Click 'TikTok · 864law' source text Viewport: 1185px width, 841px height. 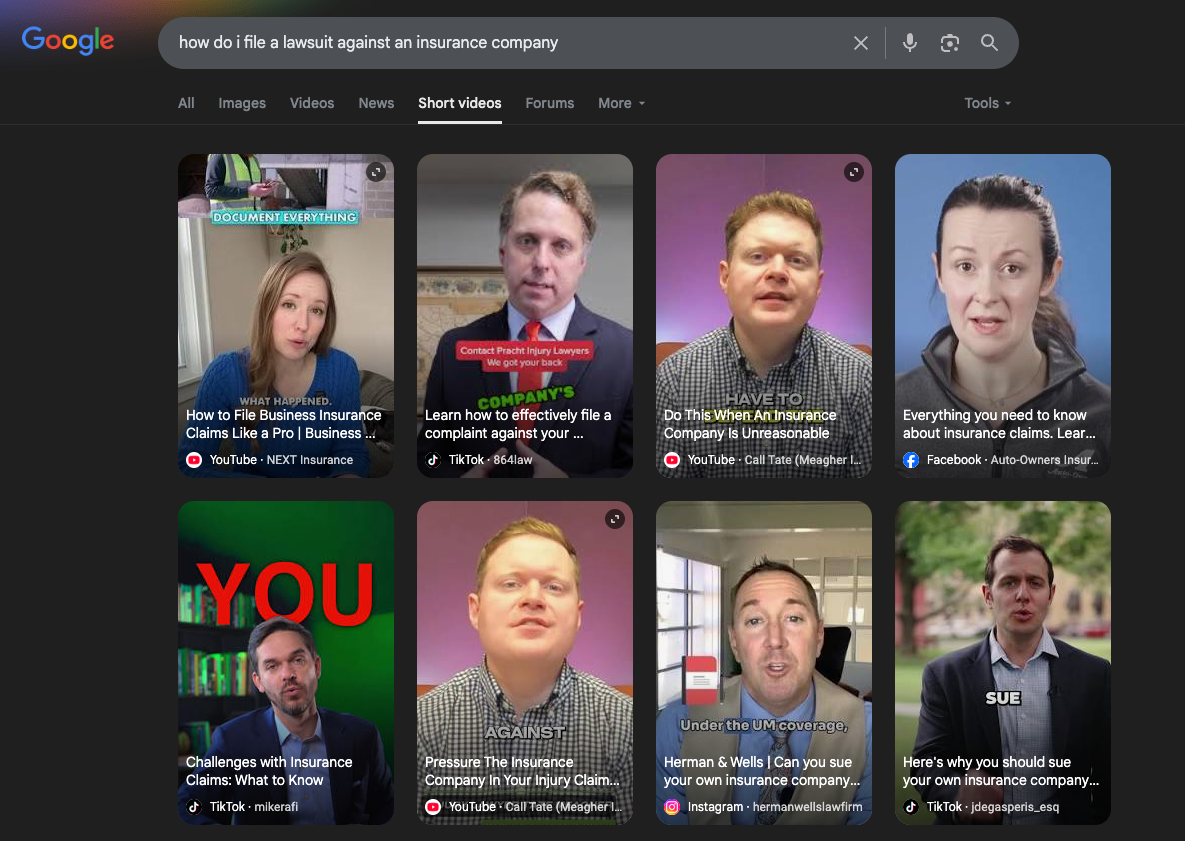(x=490, y=459)
